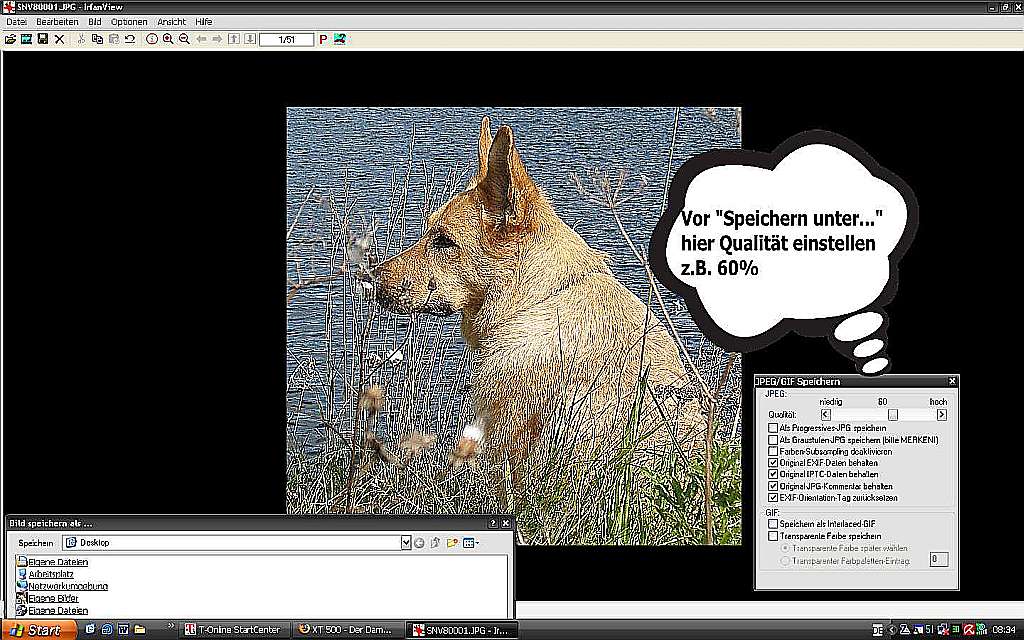Expand the Desktop location dropdown
The width and height of the screenshot is (1024, 640).
click(x=406, y=543)
